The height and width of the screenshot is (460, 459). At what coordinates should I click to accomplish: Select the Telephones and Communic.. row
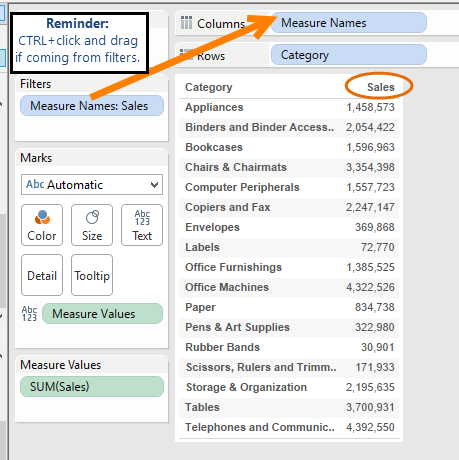(260, 427)
